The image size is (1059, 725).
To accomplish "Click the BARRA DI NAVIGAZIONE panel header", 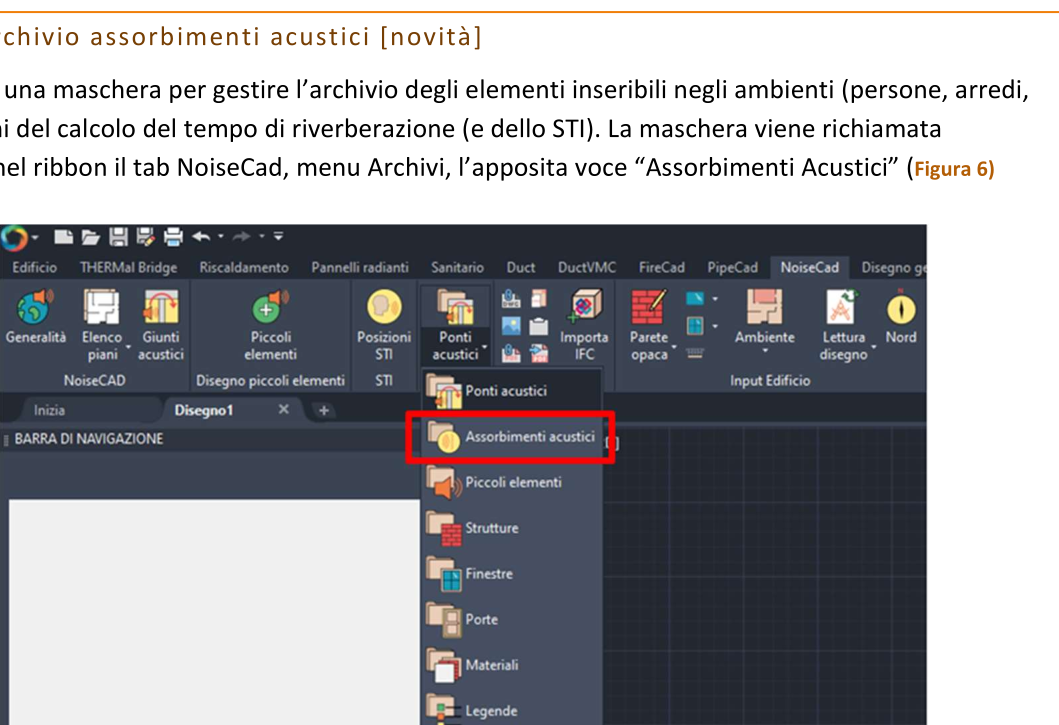I will pos(88,439).
